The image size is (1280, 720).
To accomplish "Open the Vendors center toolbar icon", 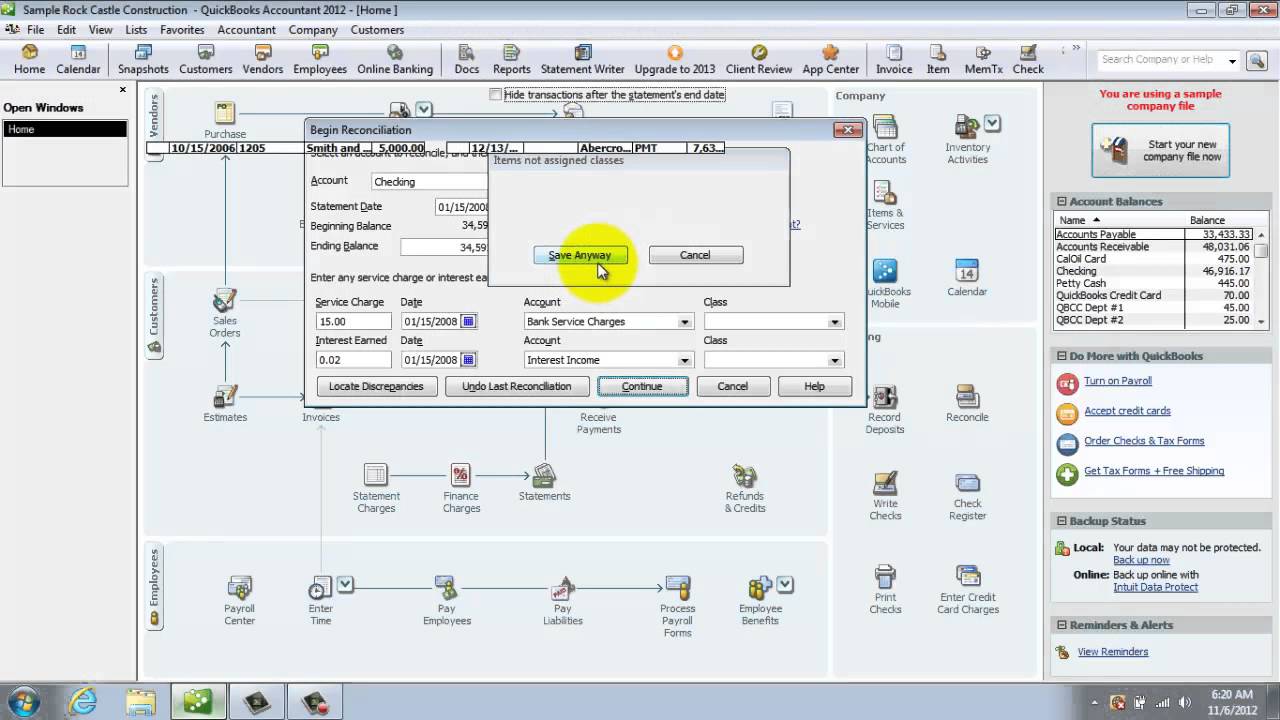I will click(263, 60).
